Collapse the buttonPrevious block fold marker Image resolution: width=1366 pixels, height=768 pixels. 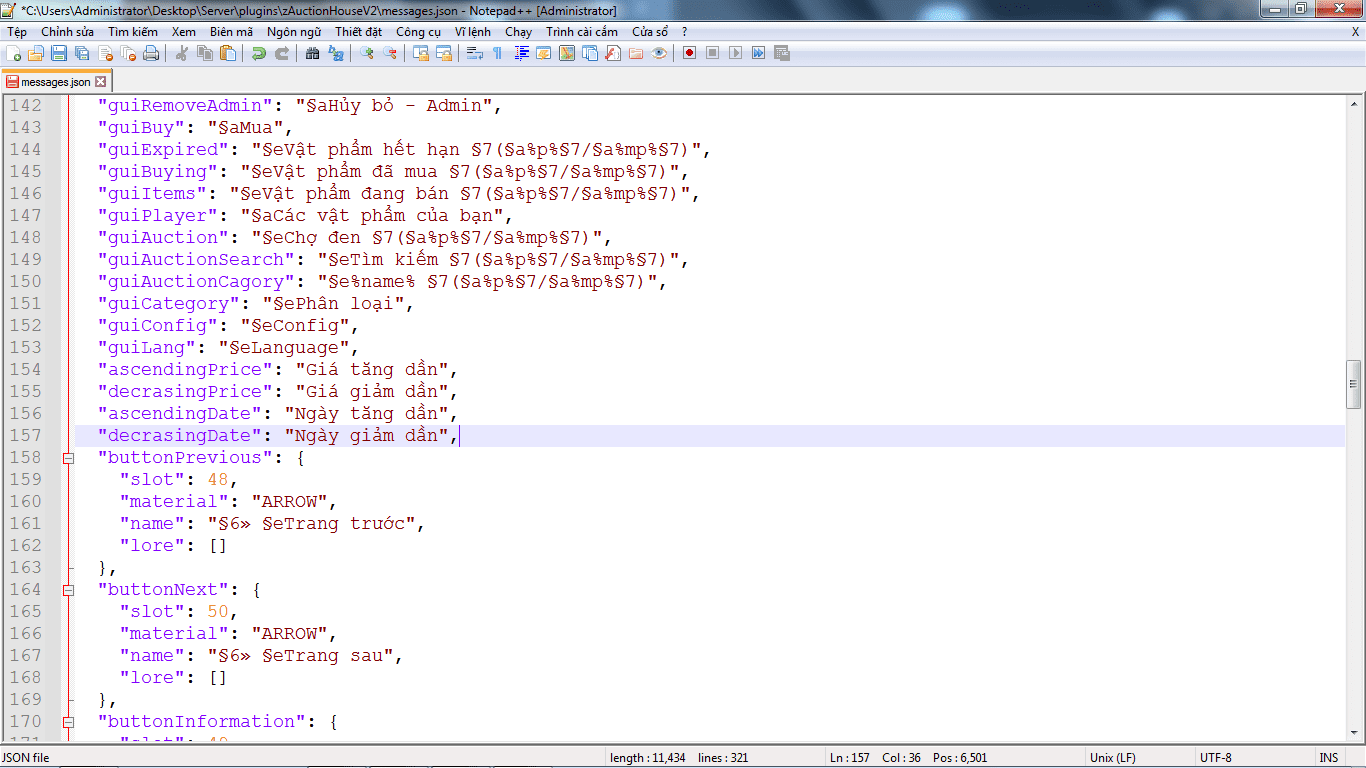click(x=68, y=458)
